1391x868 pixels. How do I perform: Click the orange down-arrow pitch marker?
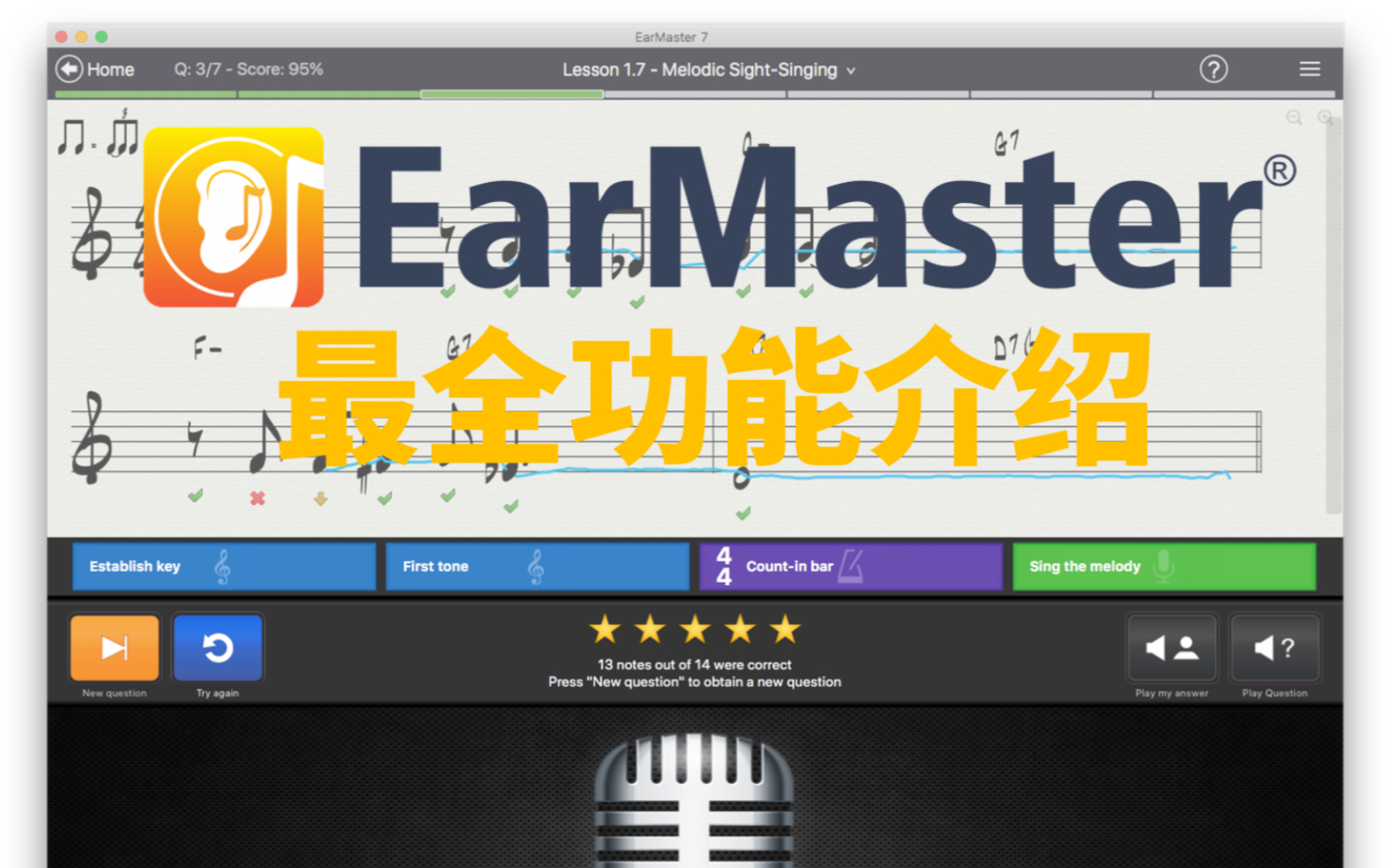tap(320, 499)
